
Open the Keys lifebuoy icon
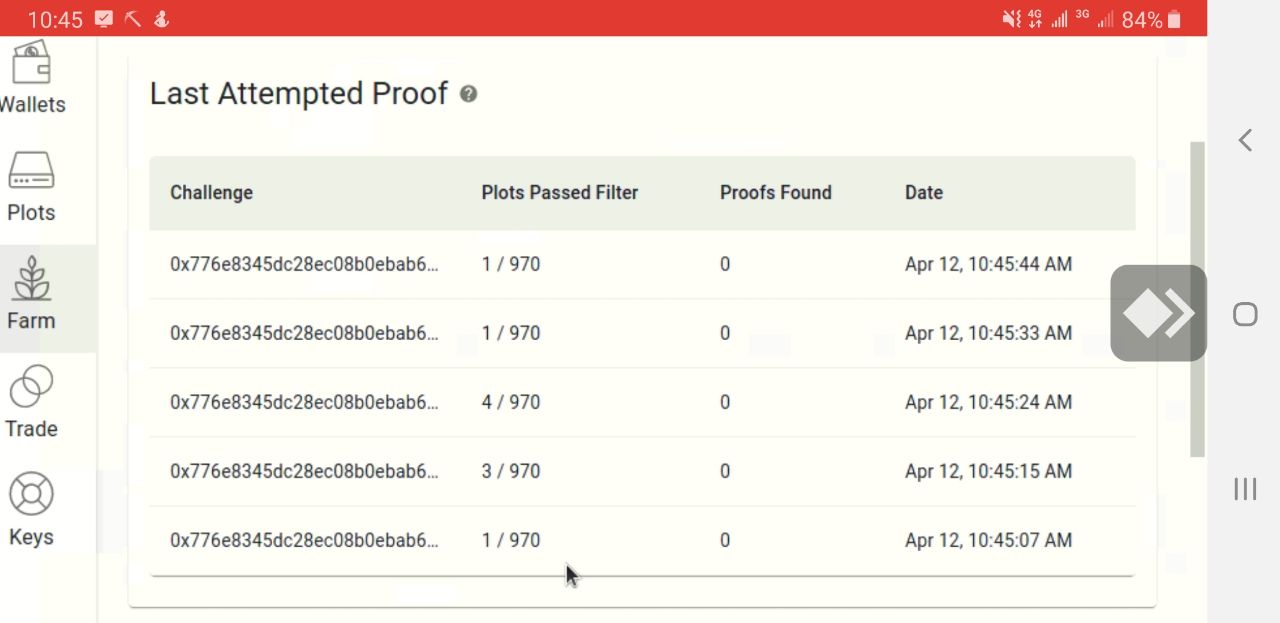pyautogui.click(x=31, y=494)
